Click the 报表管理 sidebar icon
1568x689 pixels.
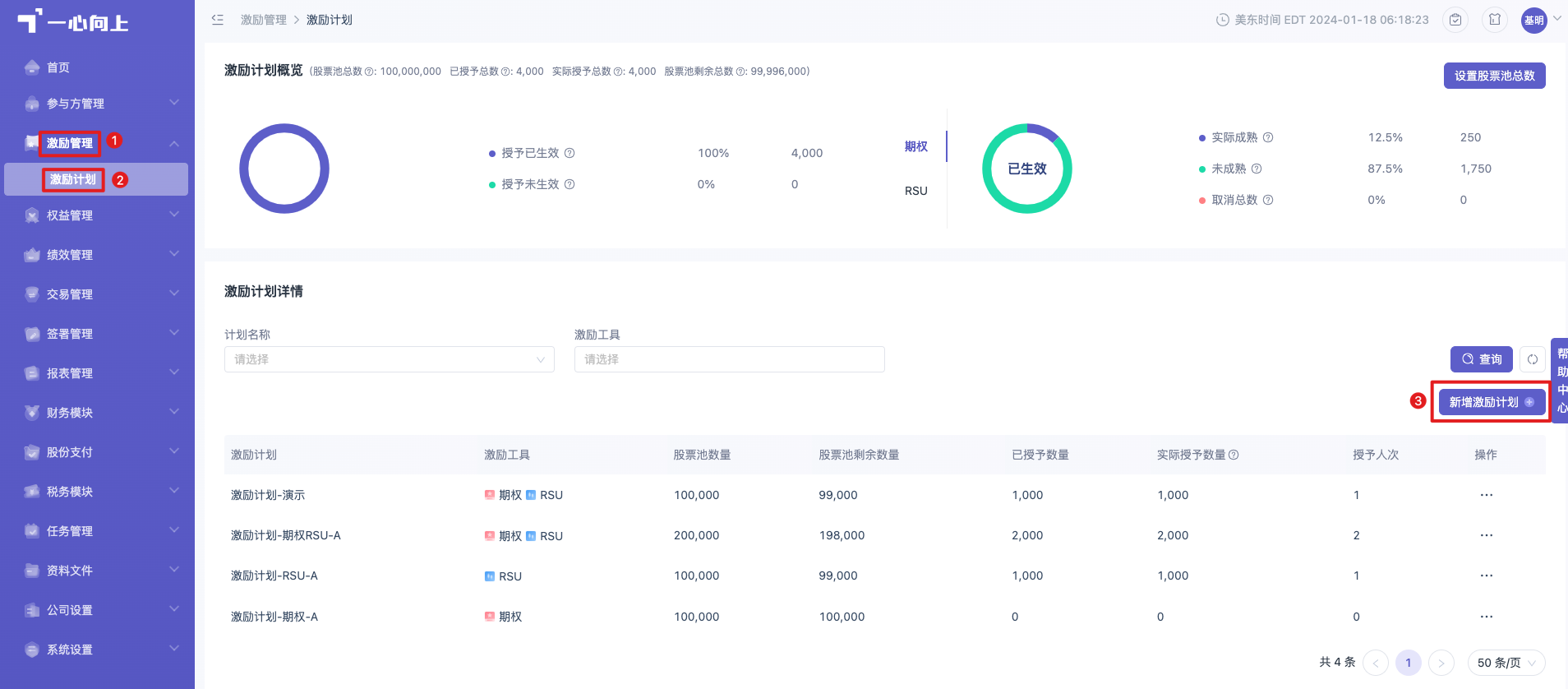[32, 373]
